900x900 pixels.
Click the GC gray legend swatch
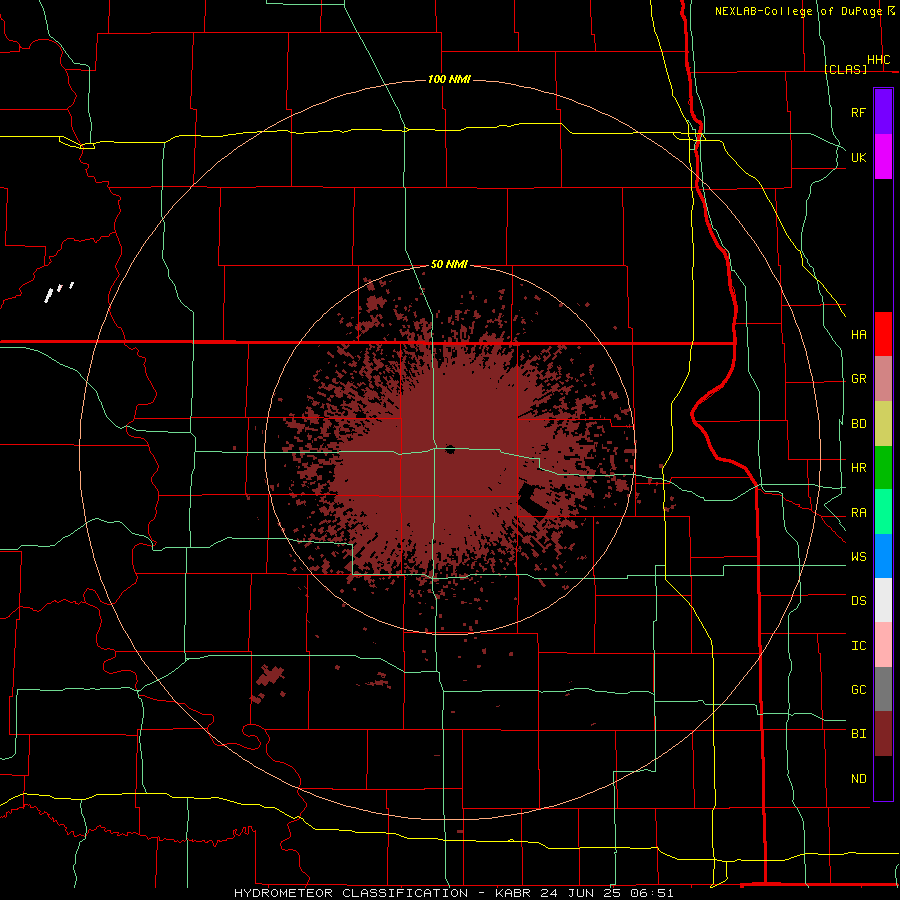tap(883, 689)
